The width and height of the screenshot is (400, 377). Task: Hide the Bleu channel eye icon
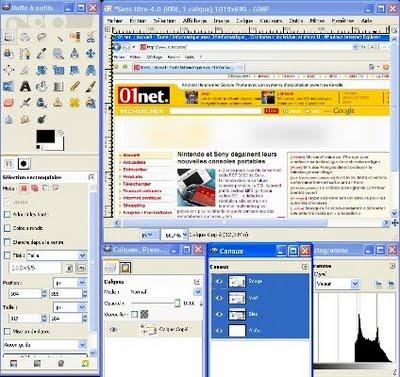pos(219,314)
